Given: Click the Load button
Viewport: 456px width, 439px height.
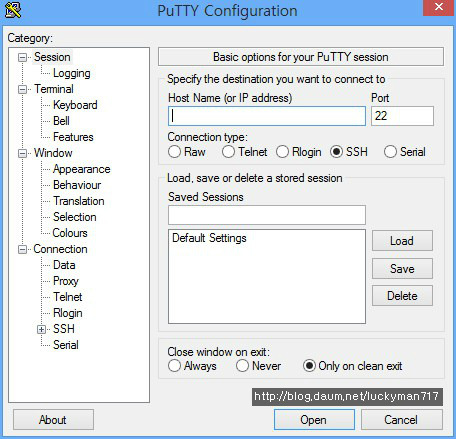Looking at the screenshot, I should pos(402,241).
